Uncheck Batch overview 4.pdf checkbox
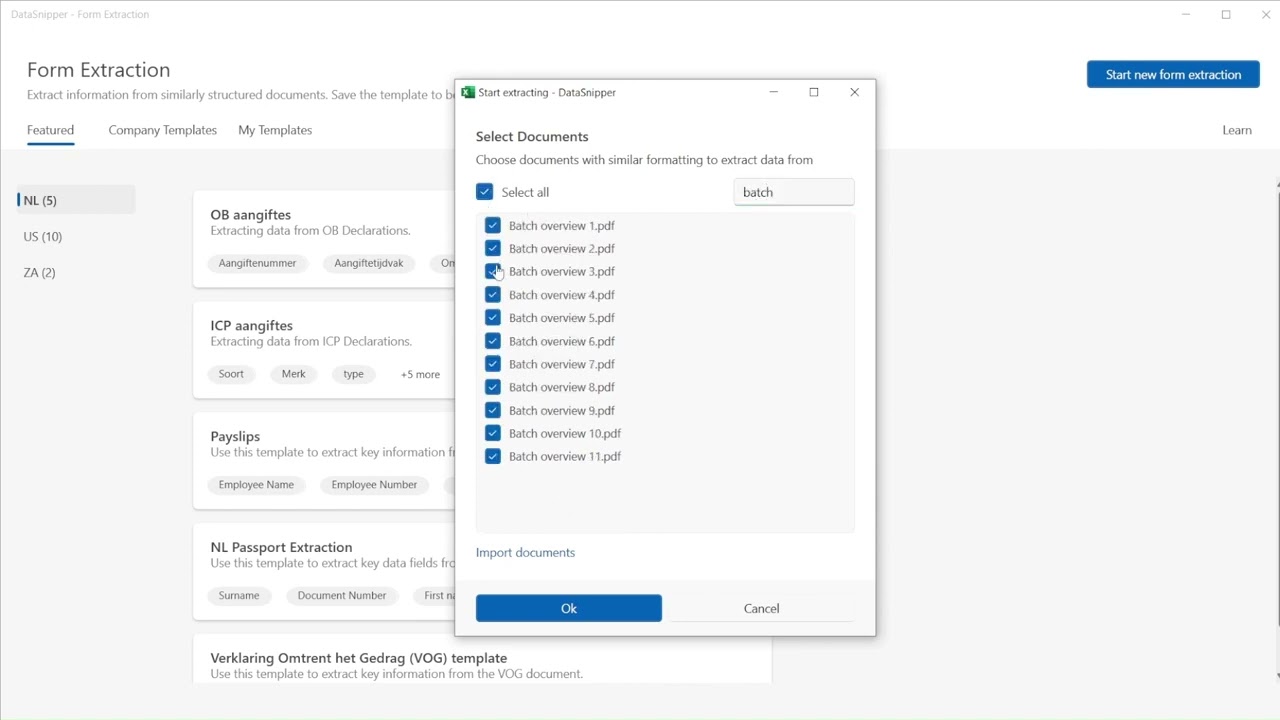 [x=493, y=295]
